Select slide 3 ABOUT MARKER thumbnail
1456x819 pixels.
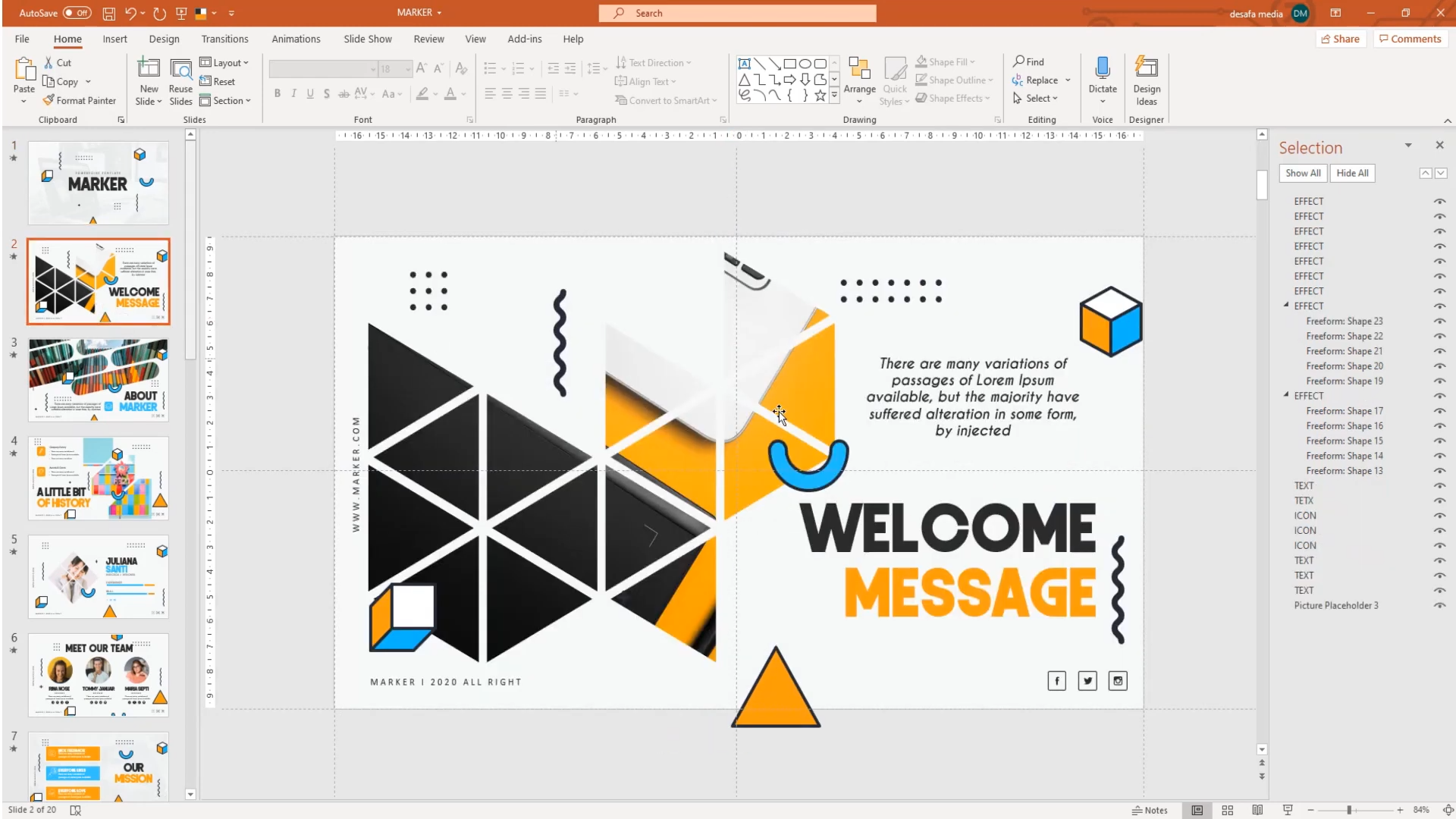tap(99, 380)
